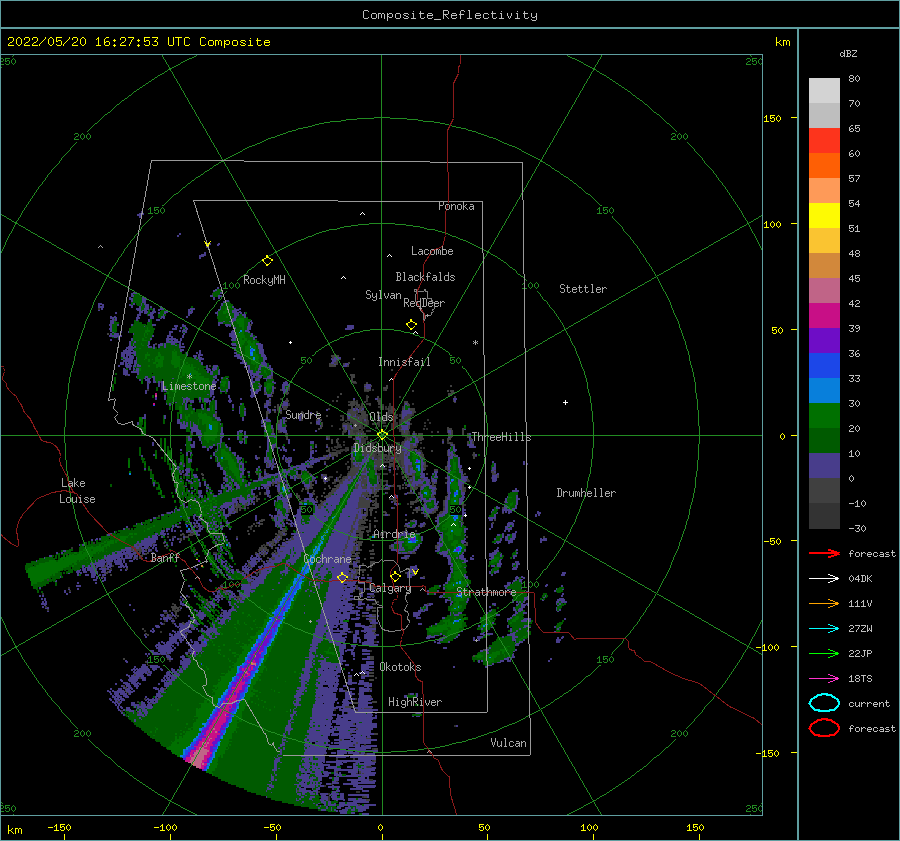
Task: Pick the light gray 70-80 dBZ swatch
Action: pos(824,91)
